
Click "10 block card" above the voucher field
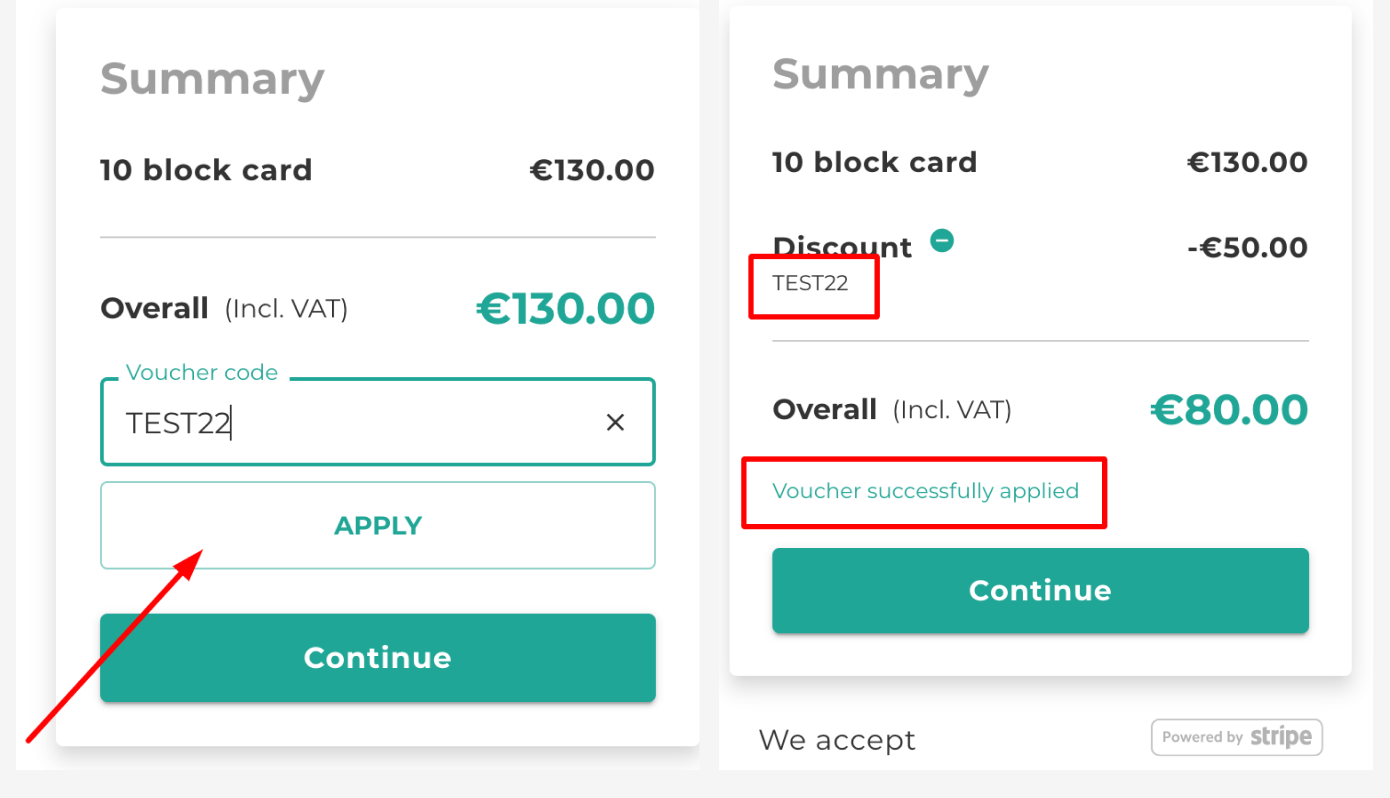pyautogui.click(x=206, y=170)
